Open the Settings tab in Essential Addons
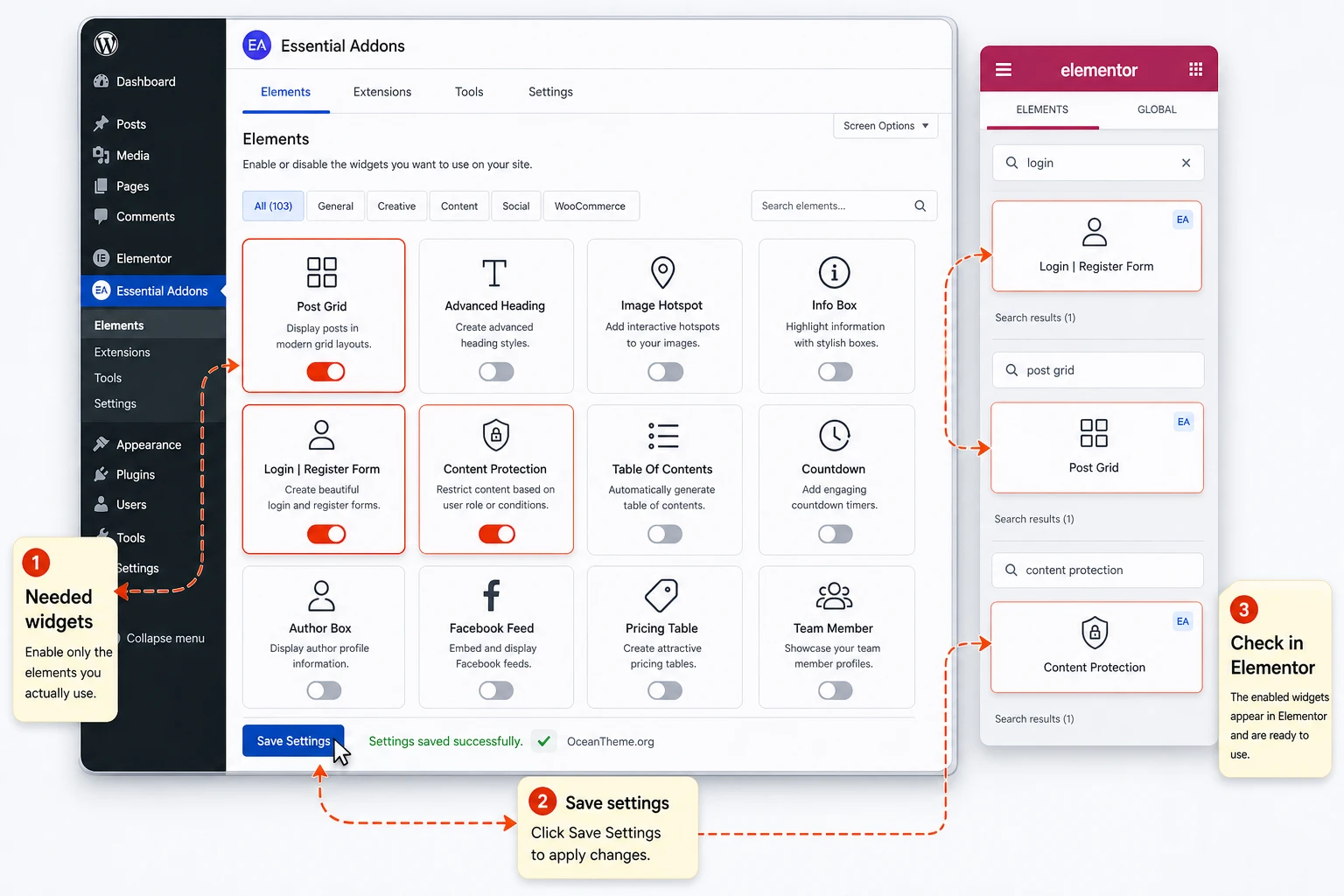Viewport: 1344px width, 896px height. 550,92
